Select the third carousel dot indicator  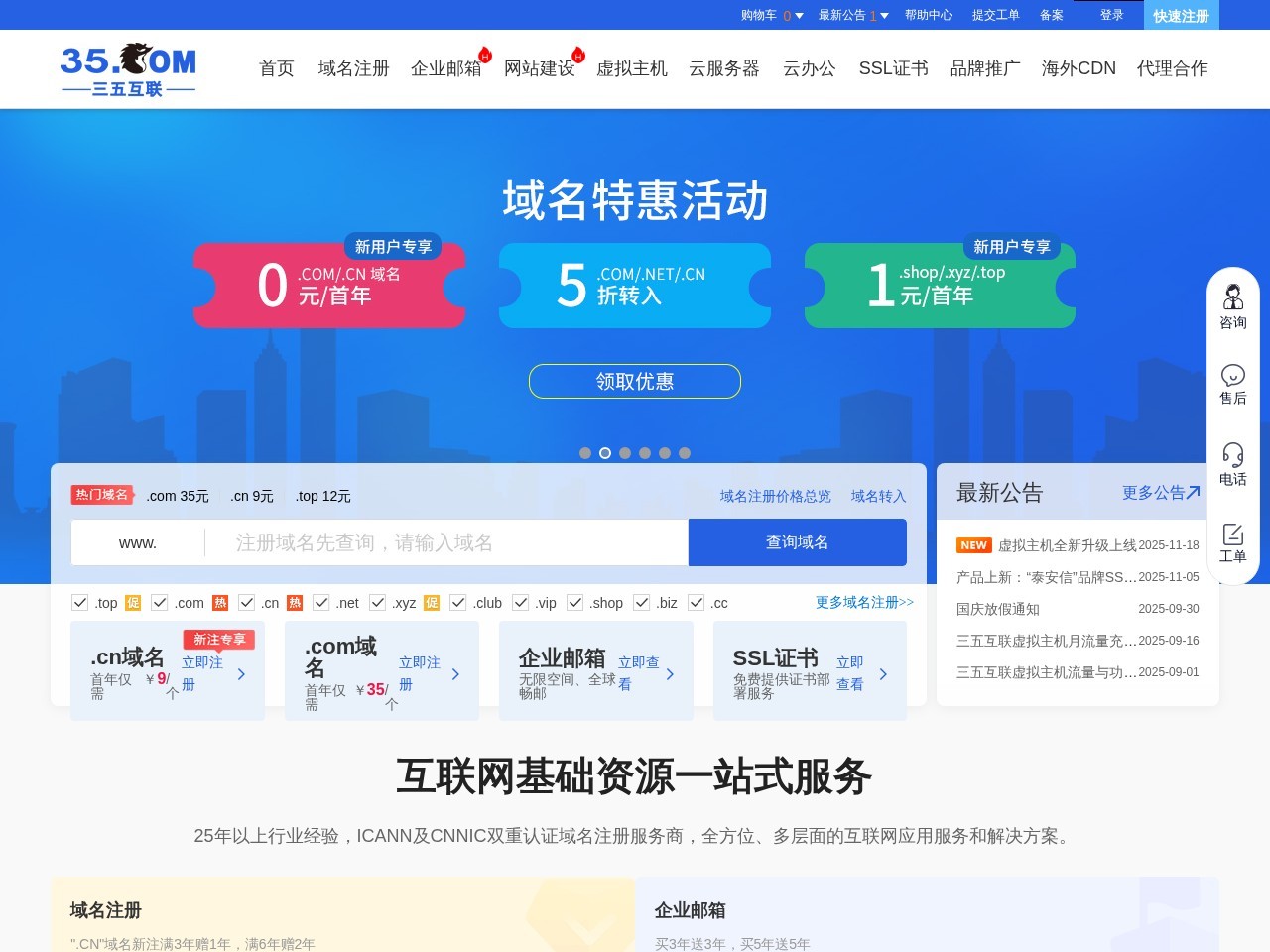(625, 453)
